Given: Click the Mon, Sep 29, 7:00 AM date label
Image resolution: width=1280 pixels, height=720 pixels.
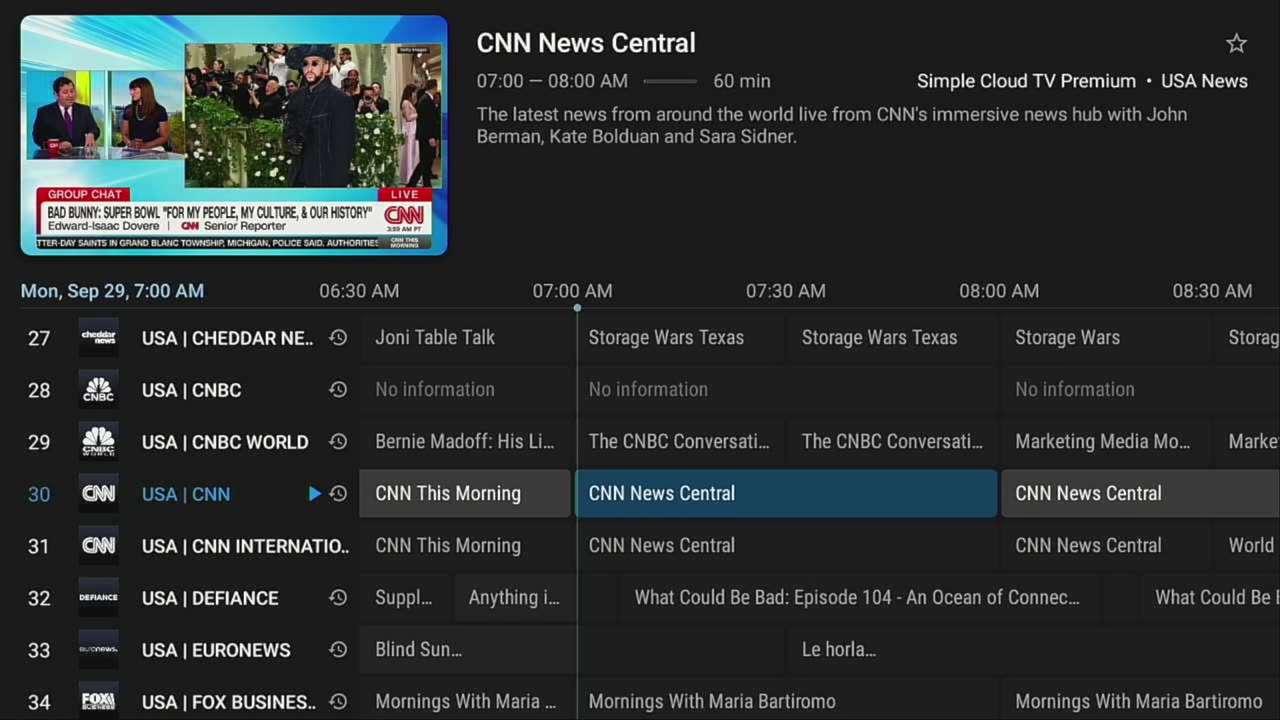Looking at the screenshot, I should click(112, 291).
